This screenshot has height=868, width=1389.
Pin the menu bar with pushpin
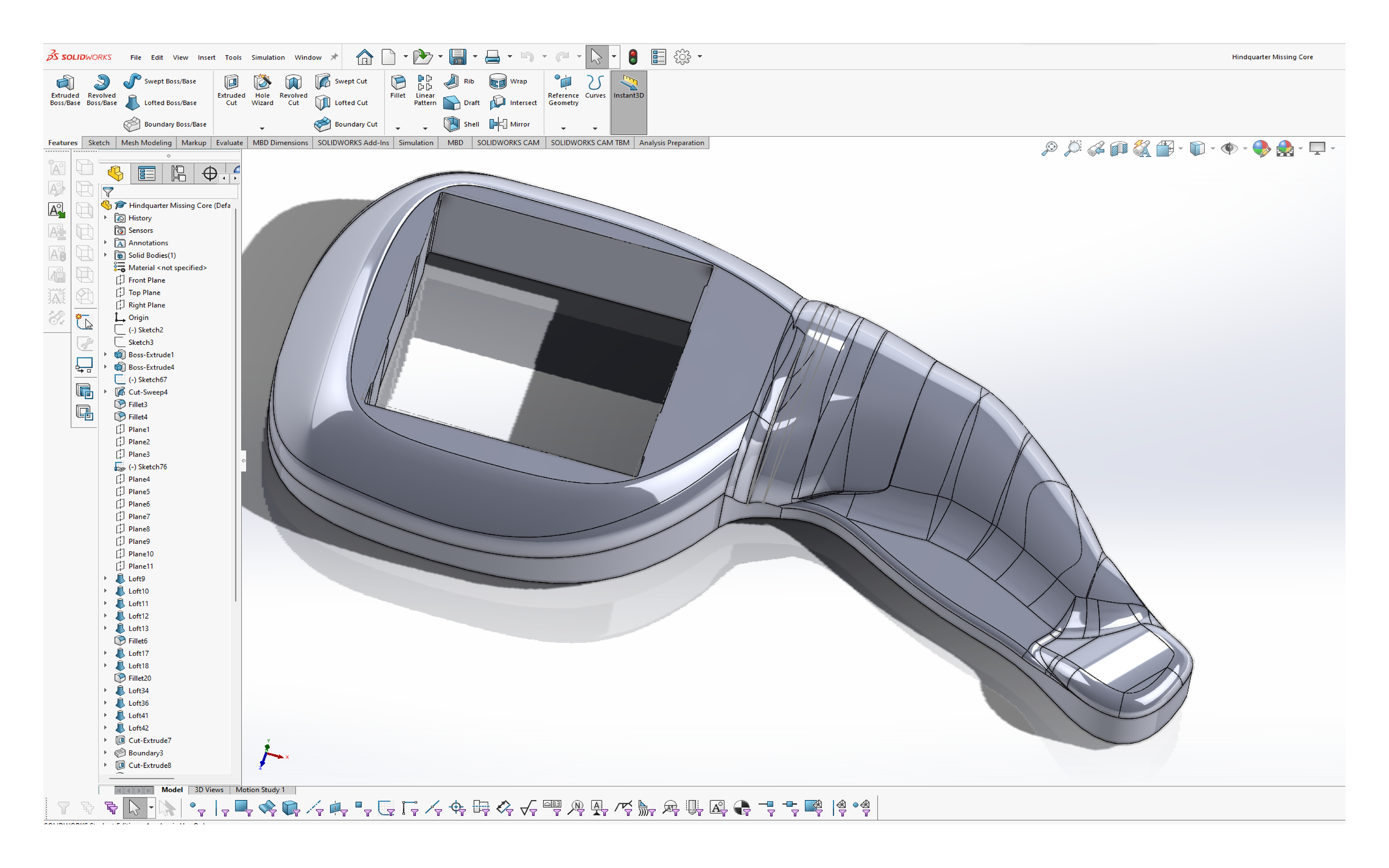(x=334, y=57)
